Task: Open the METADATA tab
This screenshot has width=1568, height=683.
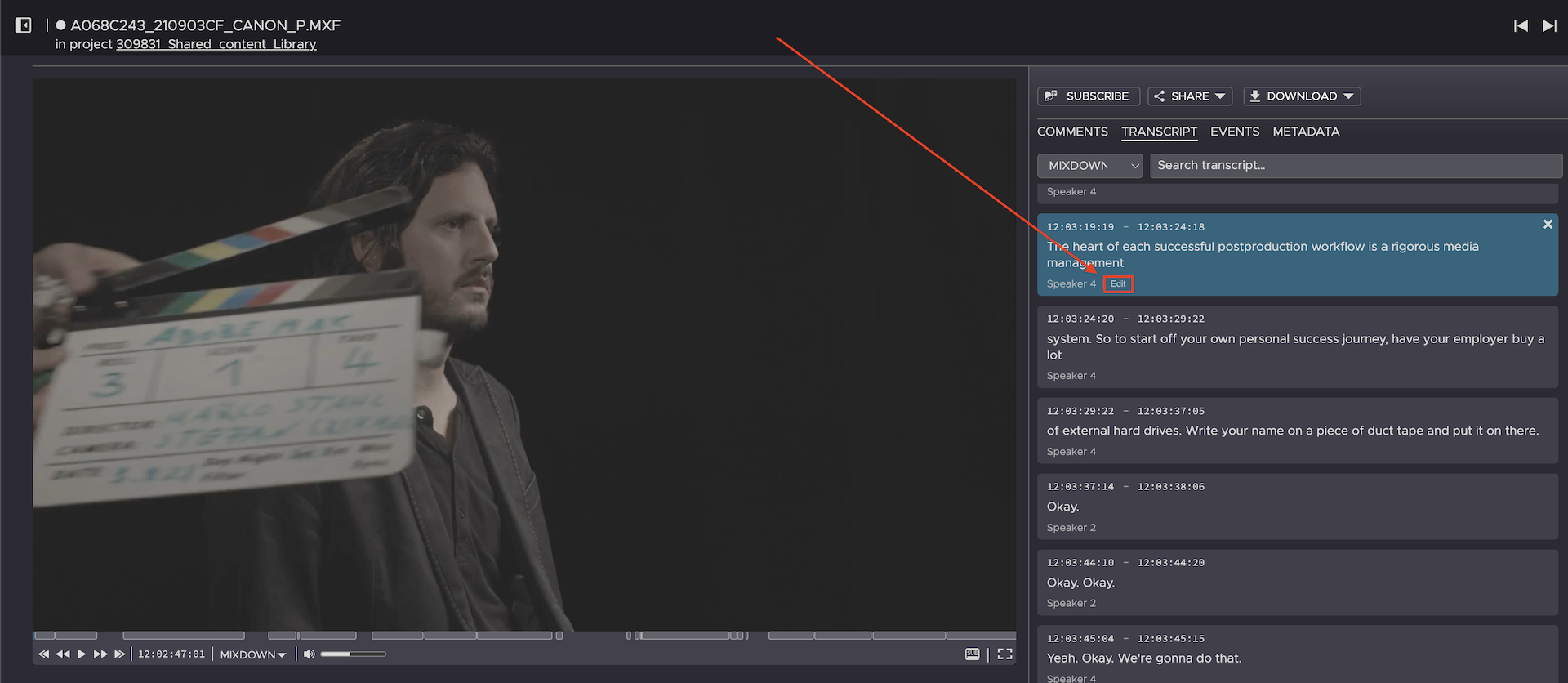Action: coord(1306,132)
